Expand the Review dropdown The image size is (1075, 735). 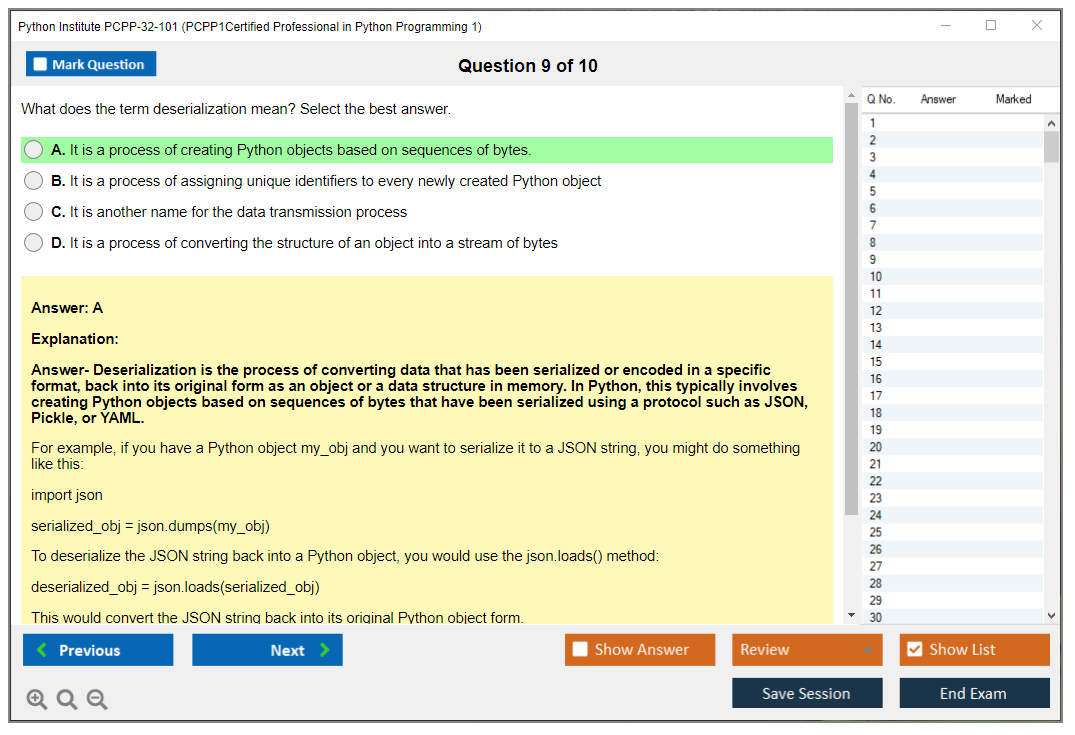click(866, 650)
